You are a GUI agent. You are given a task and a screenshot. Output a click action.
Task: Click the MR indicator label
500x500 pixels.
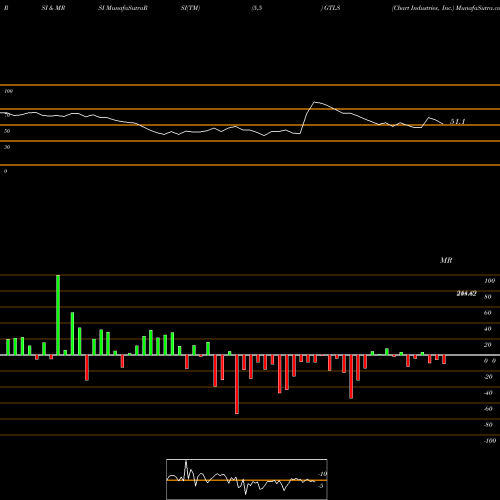[x=446, y=260]
